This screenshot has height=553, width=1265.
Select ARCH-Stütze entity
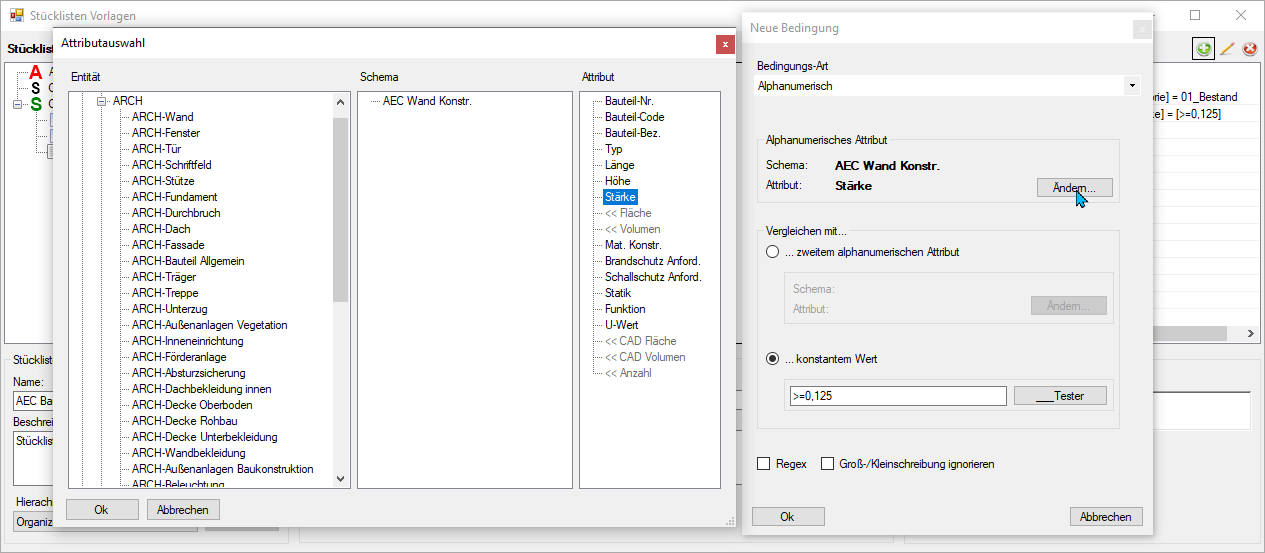[x=163, y=181]
